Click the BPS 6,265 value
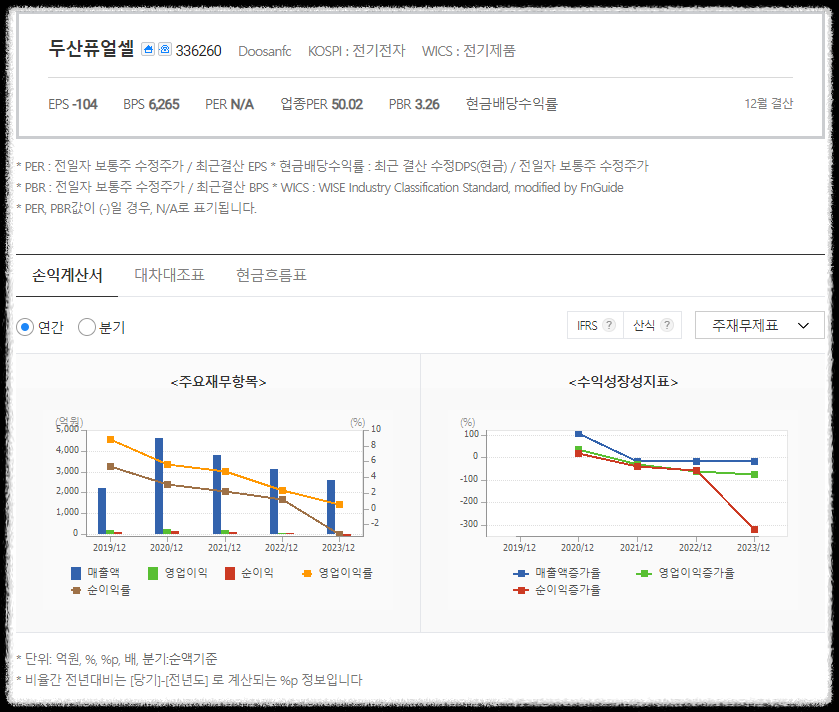Image resolution: width=839 pixels, height=712 pixels. click(x=151, y=104)
